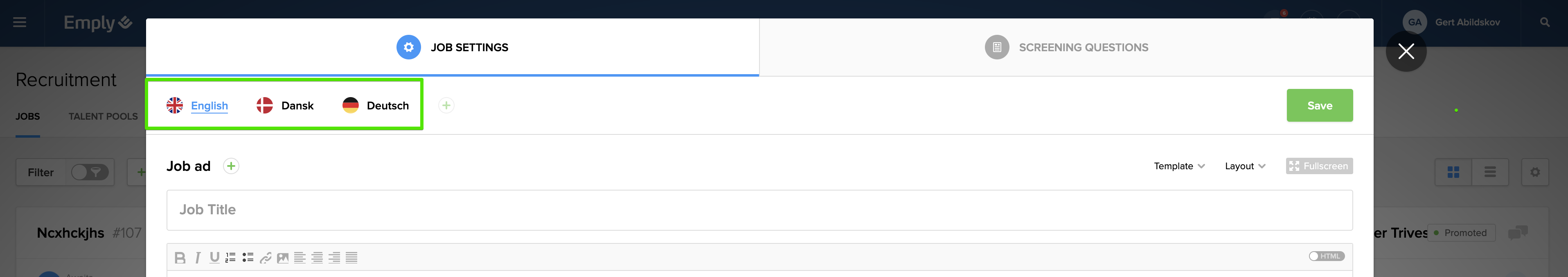Save the job settings
The height and width of the screenshot is (277, 1568).
tap(1319, 106)
